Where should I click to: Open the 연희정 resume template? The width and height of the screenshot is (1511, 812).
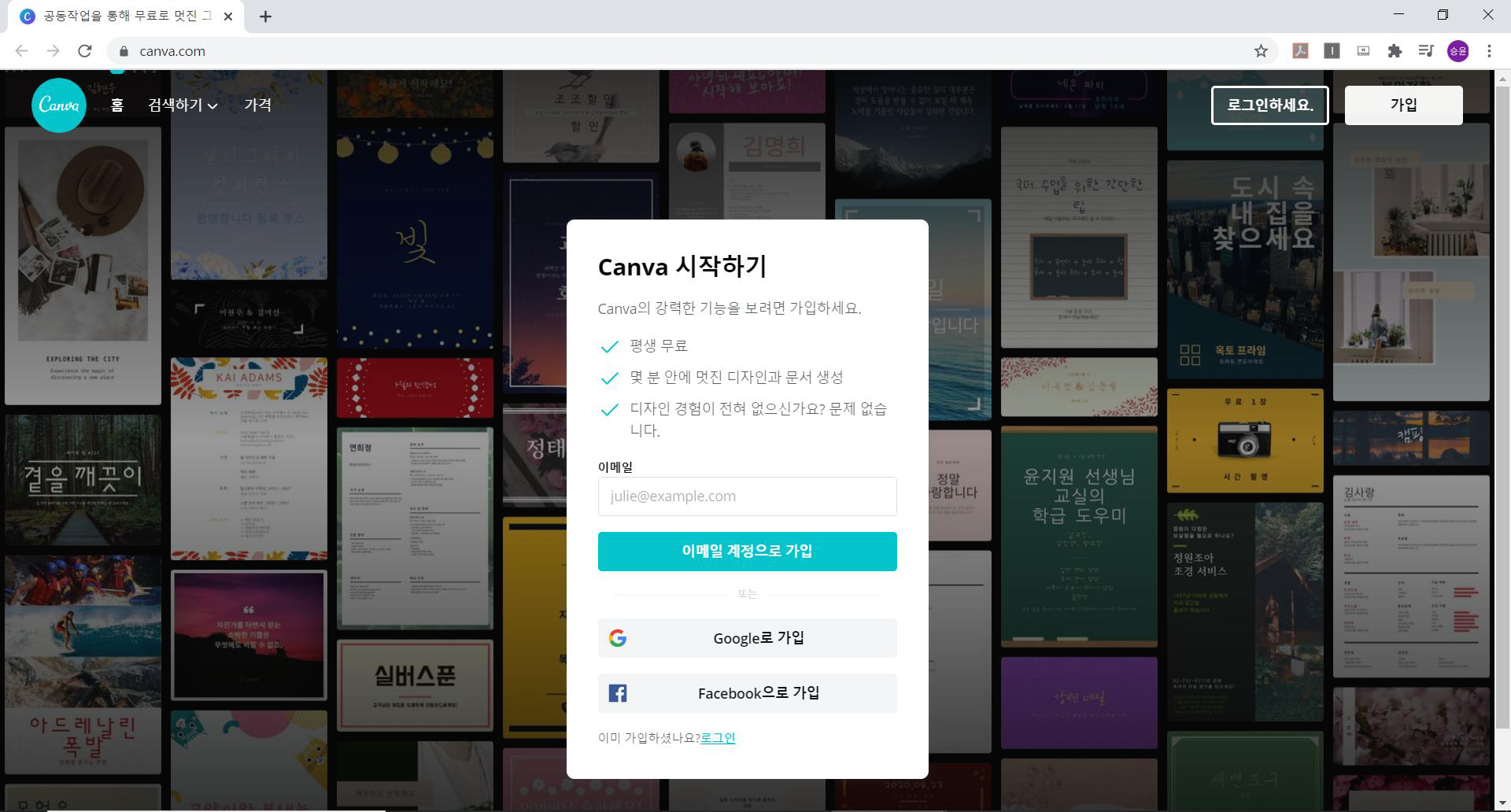415,528
